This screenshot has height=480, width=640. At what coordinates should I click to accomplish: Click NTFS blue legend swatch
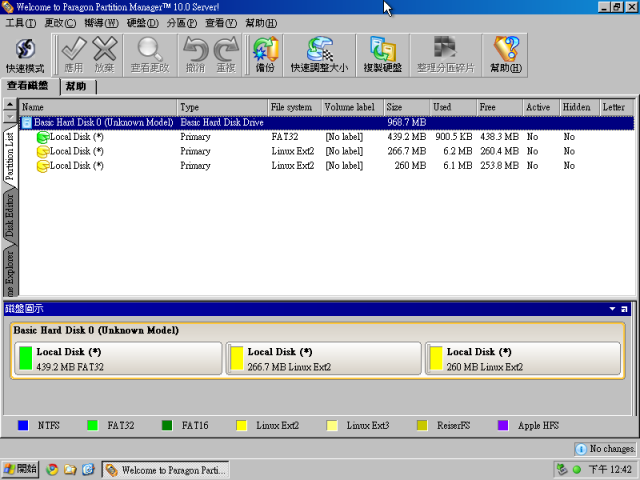click(23, 426)
